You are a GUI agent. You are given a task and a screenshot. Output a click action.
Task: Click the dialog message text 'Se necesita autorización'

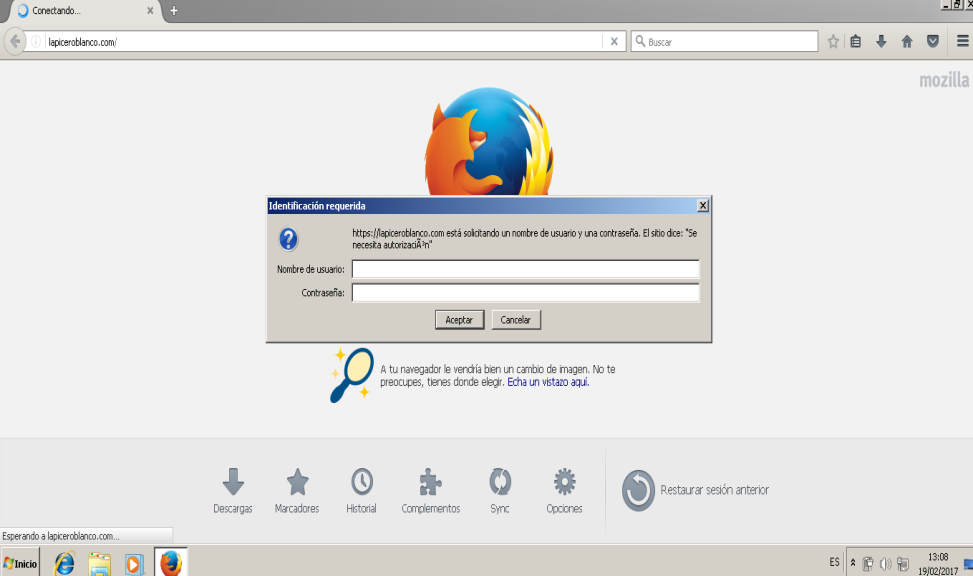524,239
